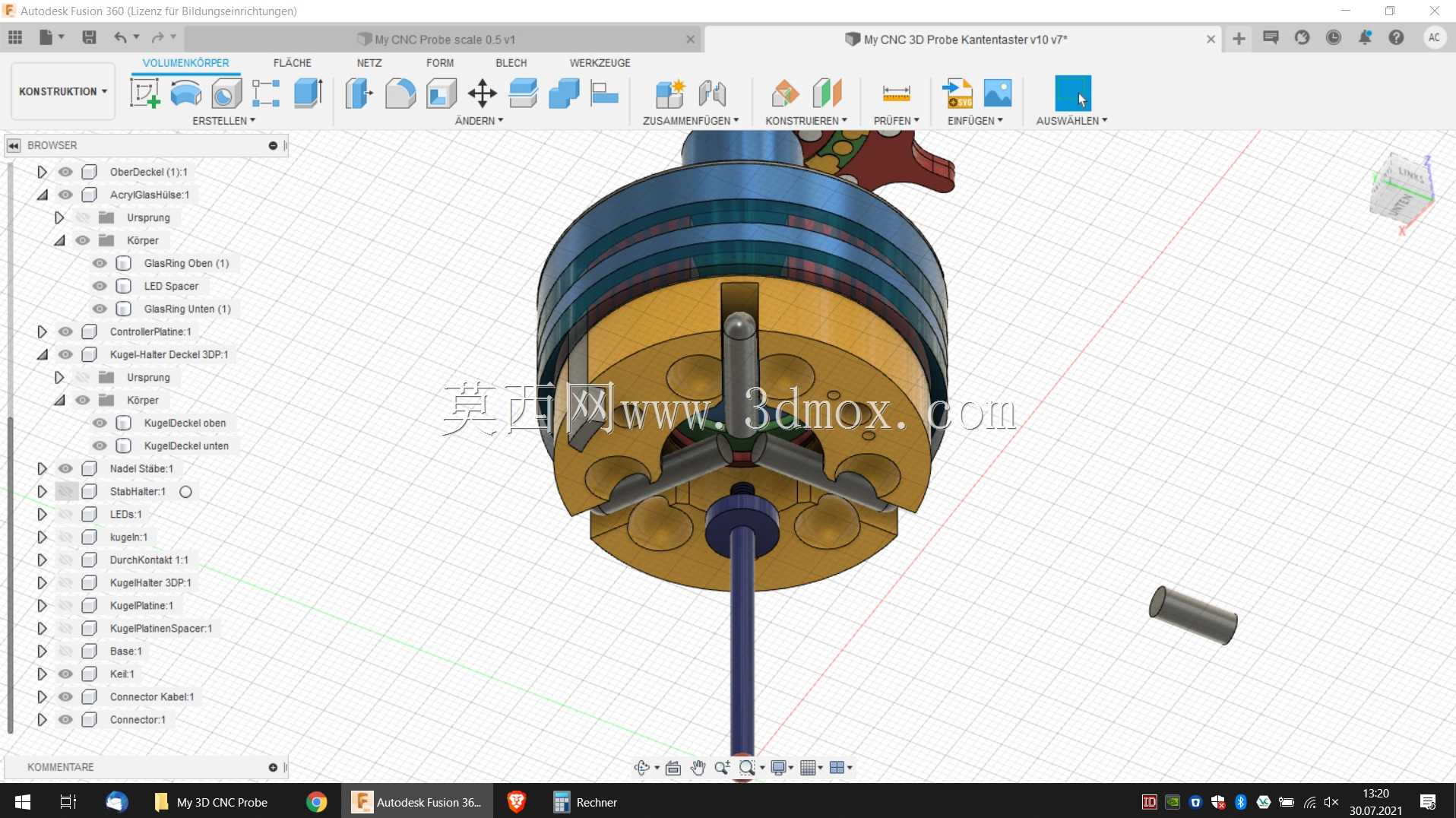Screen dimensions: 1456x818
Task: Open the notifications bell icon
Action: pos(1365,37)
